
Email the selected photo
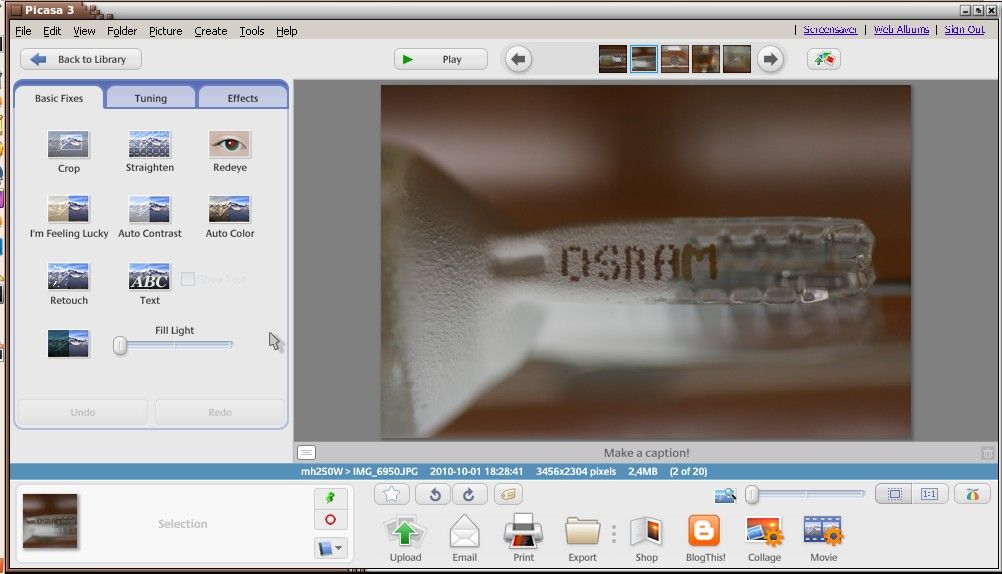click(x=465, y=538)
